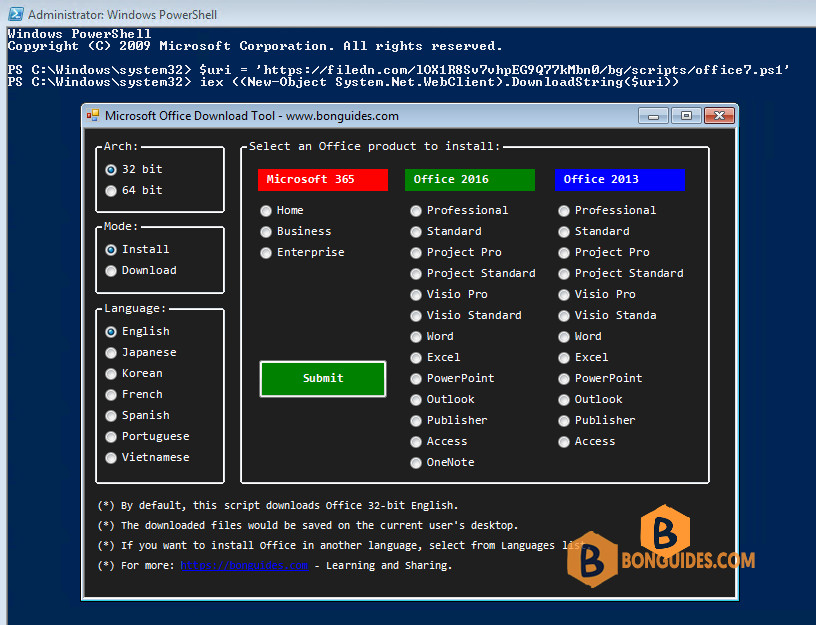Viewport: 816px width, 625px height.
Task: Click the Office Download Tool window icon
Action: [93, 116]
